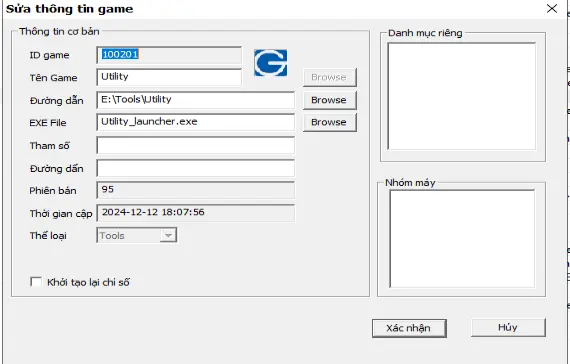
Task: Click the Tham số label
Action: (x=49, y=146)
